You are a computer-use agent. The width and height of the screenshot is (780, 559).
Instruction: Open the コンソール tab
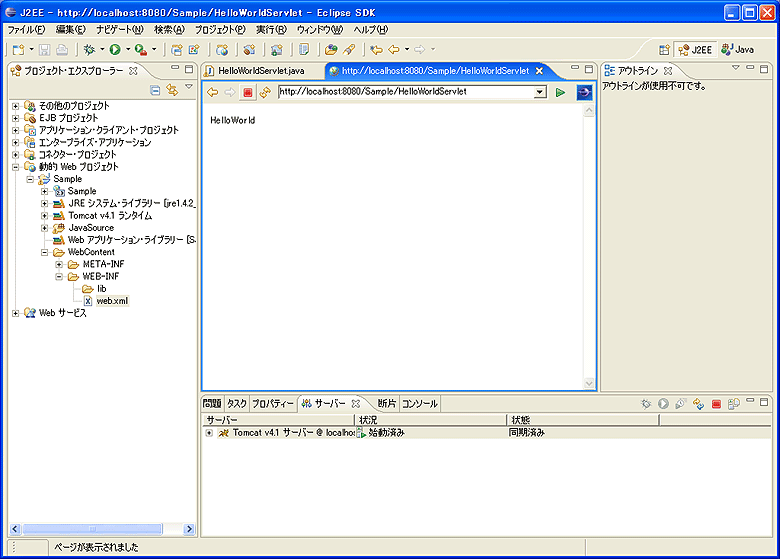pos(419,404)
